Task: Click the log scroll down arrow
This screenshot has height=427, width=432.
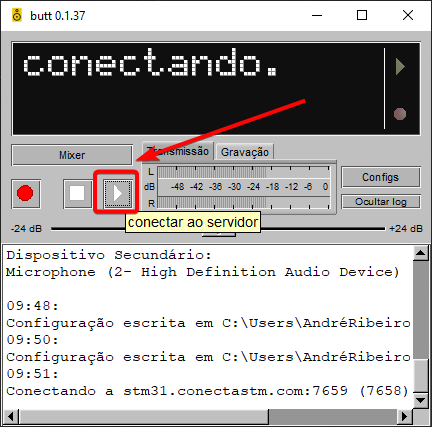Action: pyautogui.click(x=420, y=400)
